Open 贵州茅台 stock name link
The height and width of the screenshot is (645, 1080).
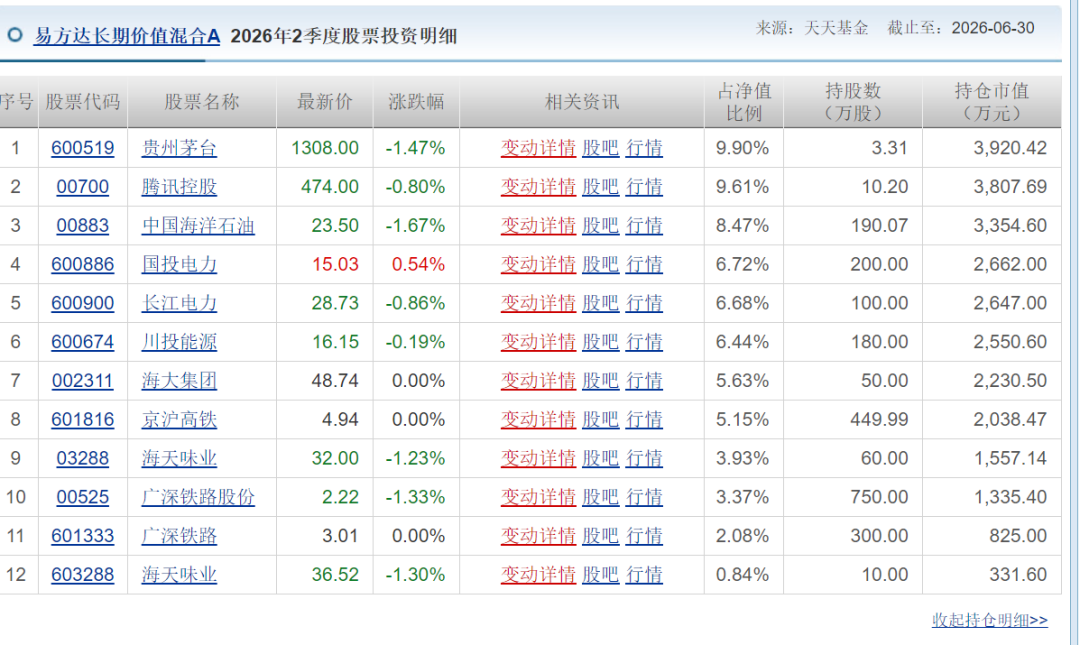coord(179,148)
